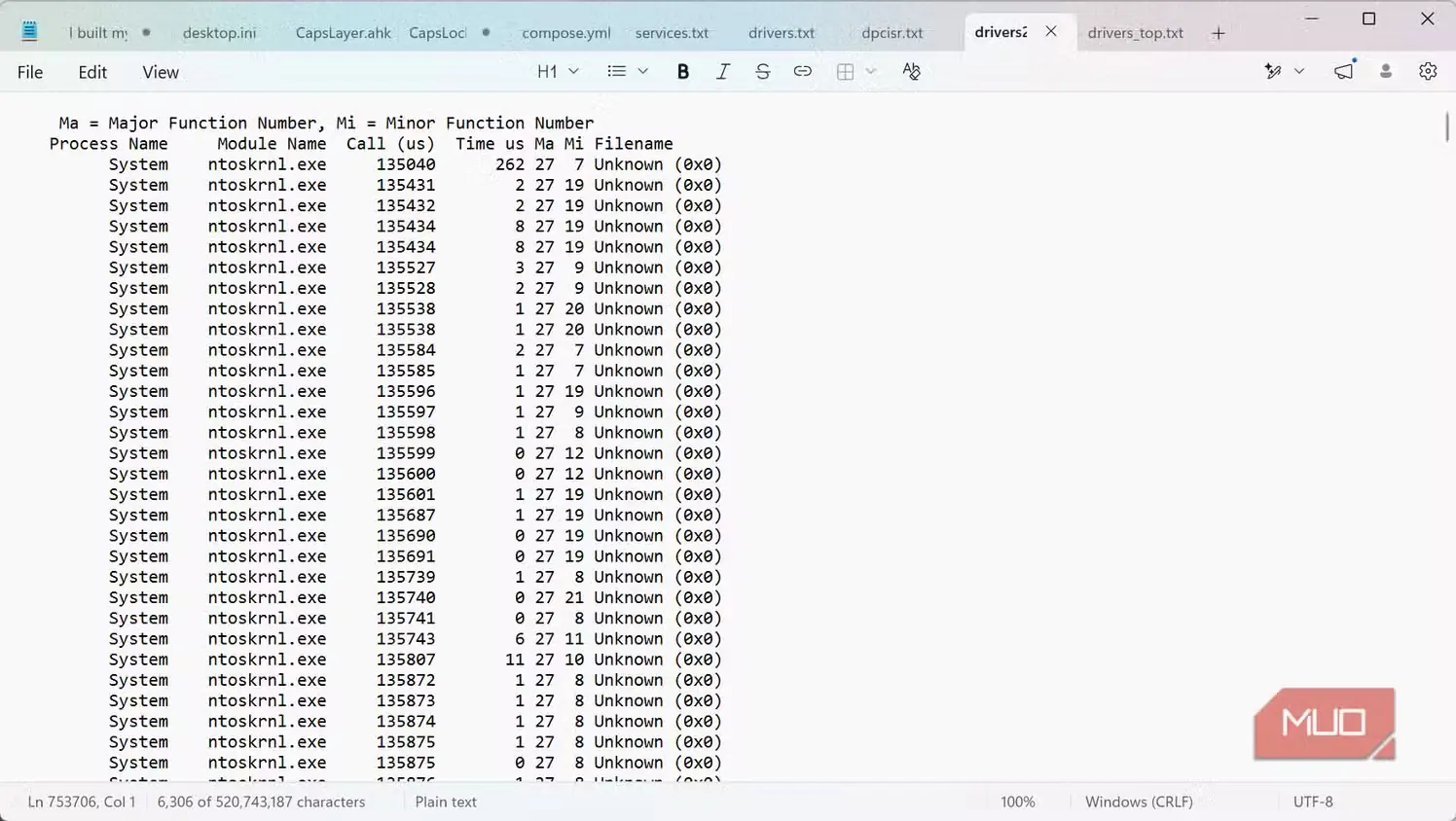Switch to the CapsLayer.ahk tab
1456x821 pixels.
point(344,33)
